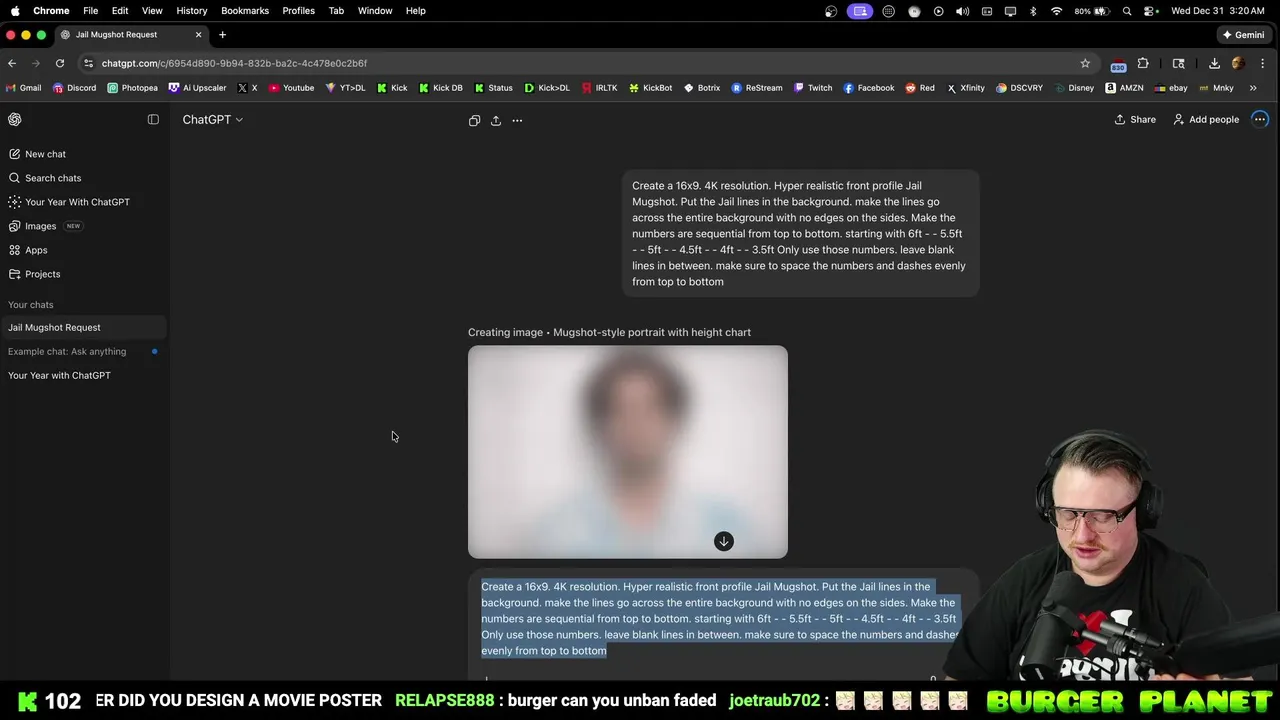Click the scroll-to-bottom arrow button
The image size is (1280, 720).
click(724, 541)
